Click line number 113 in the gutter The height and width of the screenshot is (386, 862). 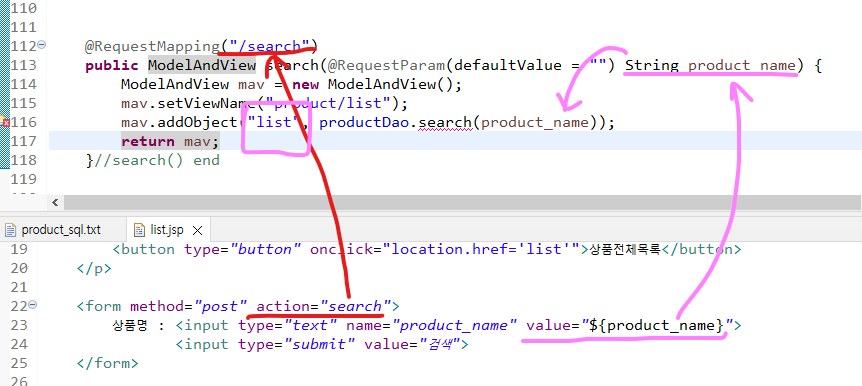point(23,65)
